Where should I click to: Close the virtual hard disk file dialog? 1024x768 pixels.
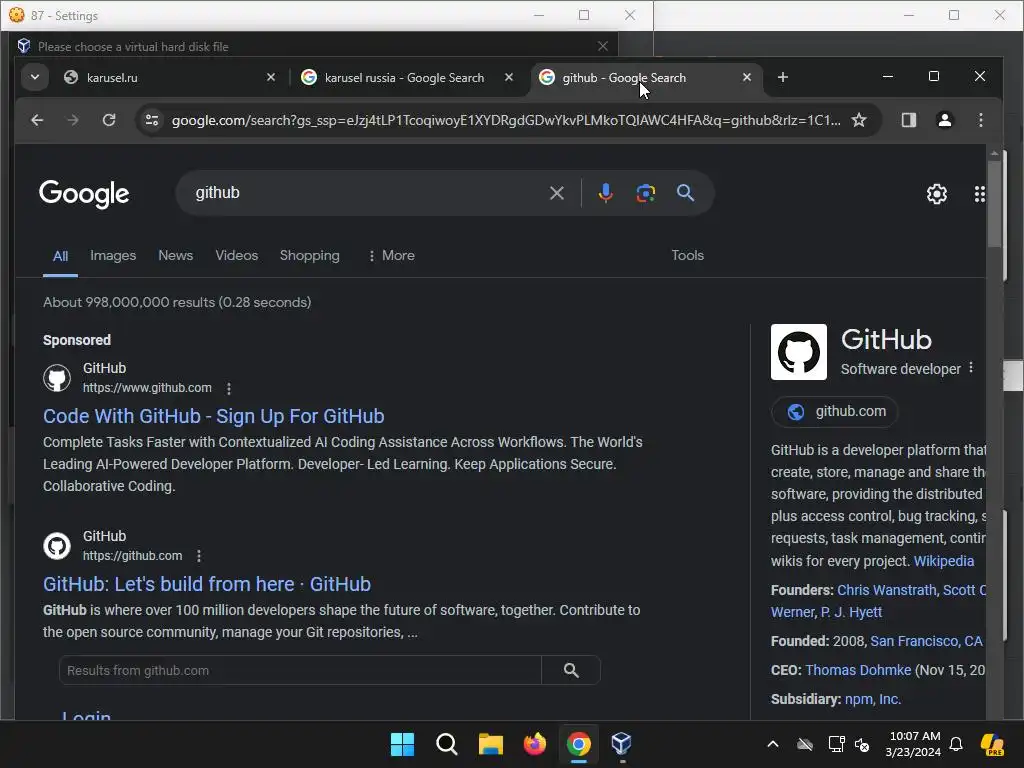tap(603, 46)
